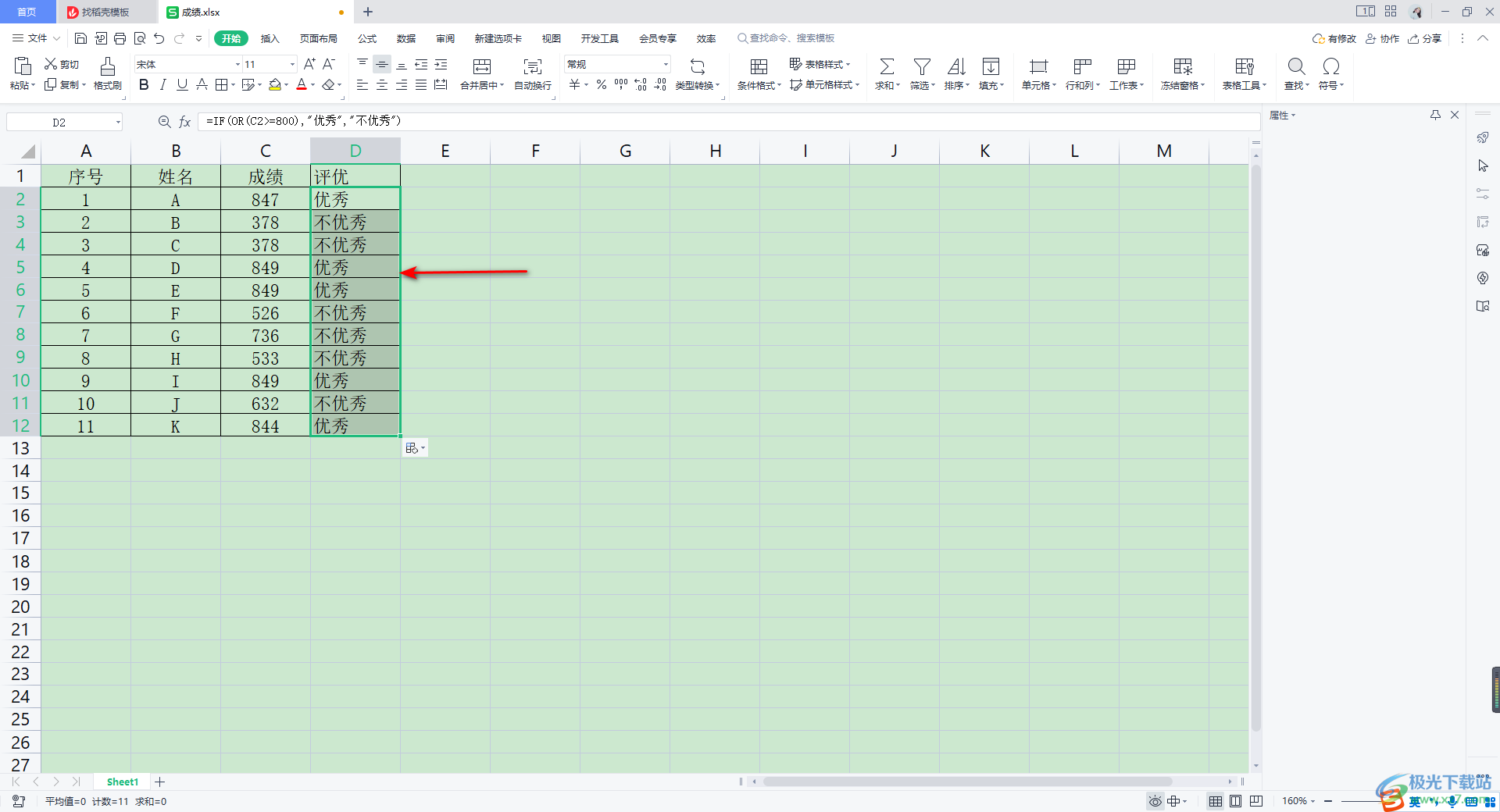
Task: Click the AutoSum sigma icon
Action: click(x=887, y=66)
